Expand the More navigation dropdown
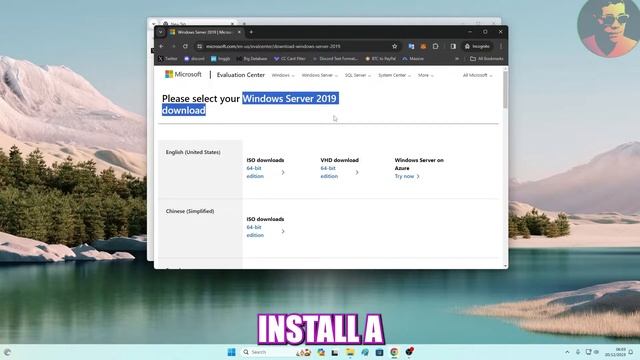Screen dimensions: 640x360 [x=426, y=76]
